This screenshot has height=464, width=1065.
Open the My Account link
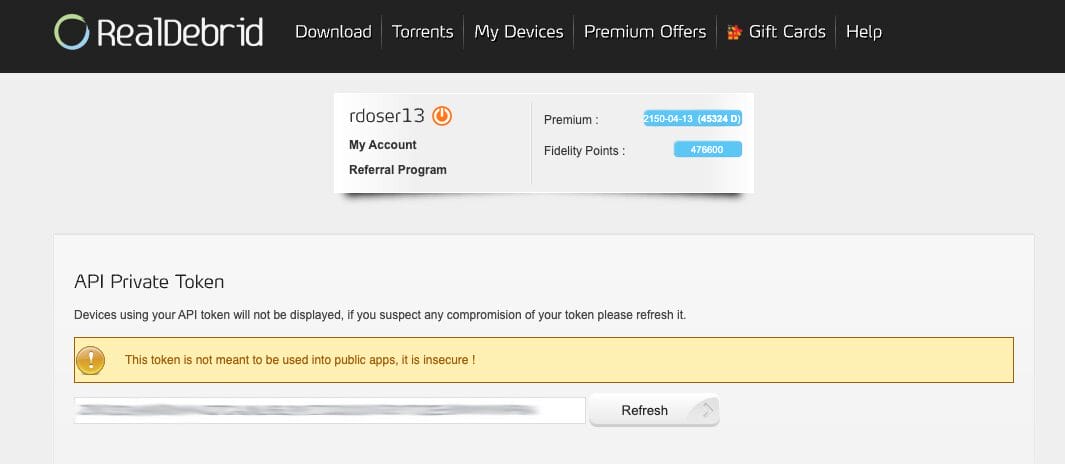[x=382, y=145]
